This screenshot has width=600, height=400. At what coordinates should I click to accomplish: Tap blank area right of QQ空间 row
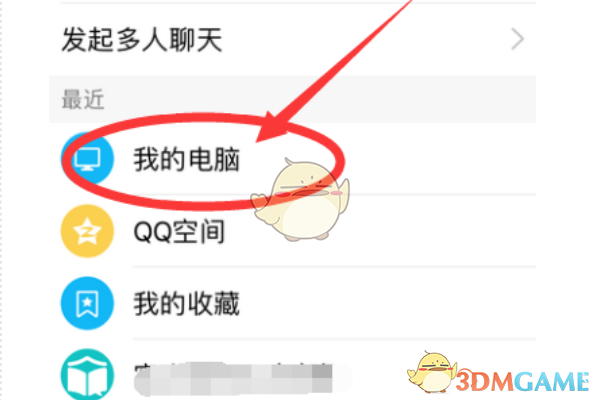(x=440, y=232)
